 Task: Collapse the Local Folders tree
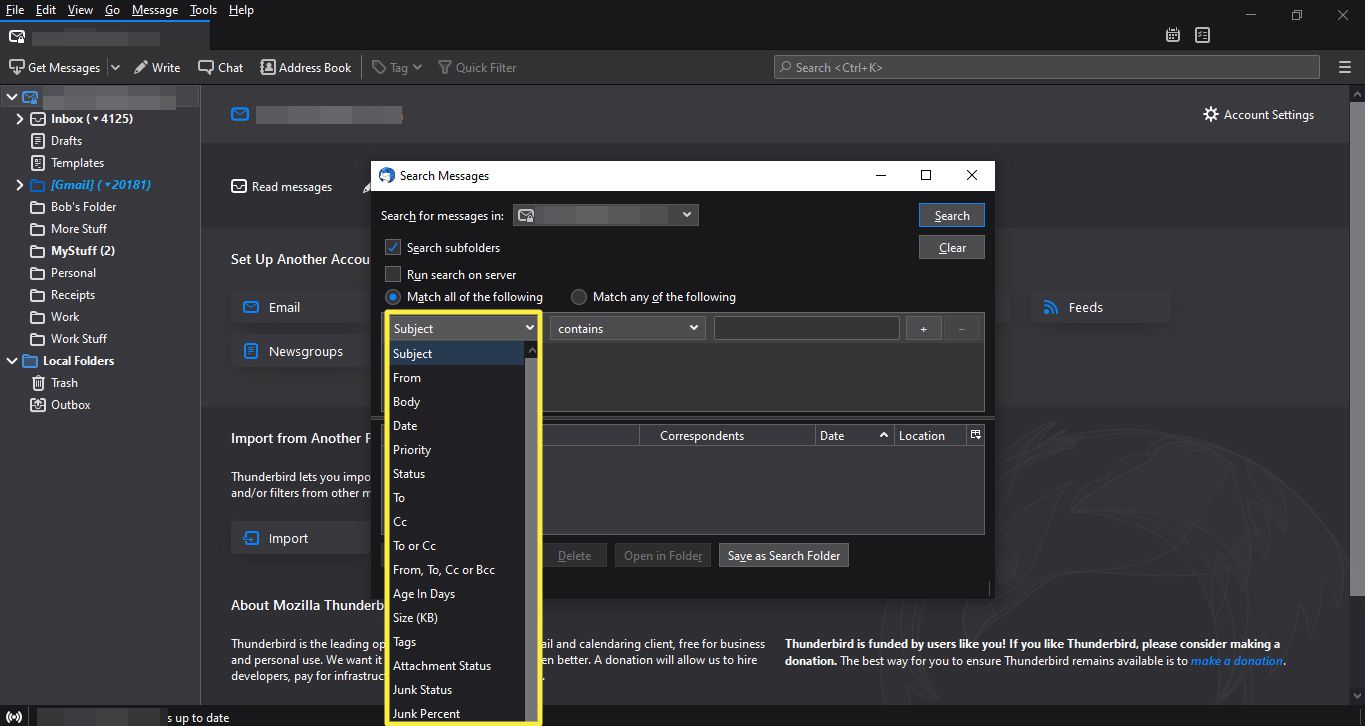[x=11, y=361]
